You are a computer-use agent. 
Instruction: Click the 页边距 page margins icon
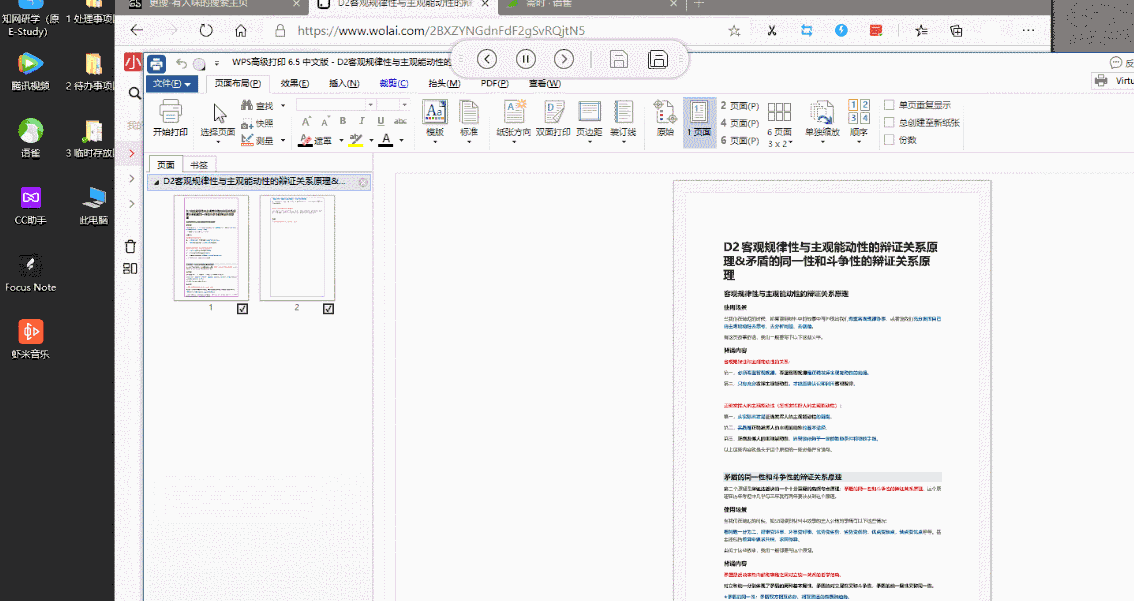[x=589, y=113]
